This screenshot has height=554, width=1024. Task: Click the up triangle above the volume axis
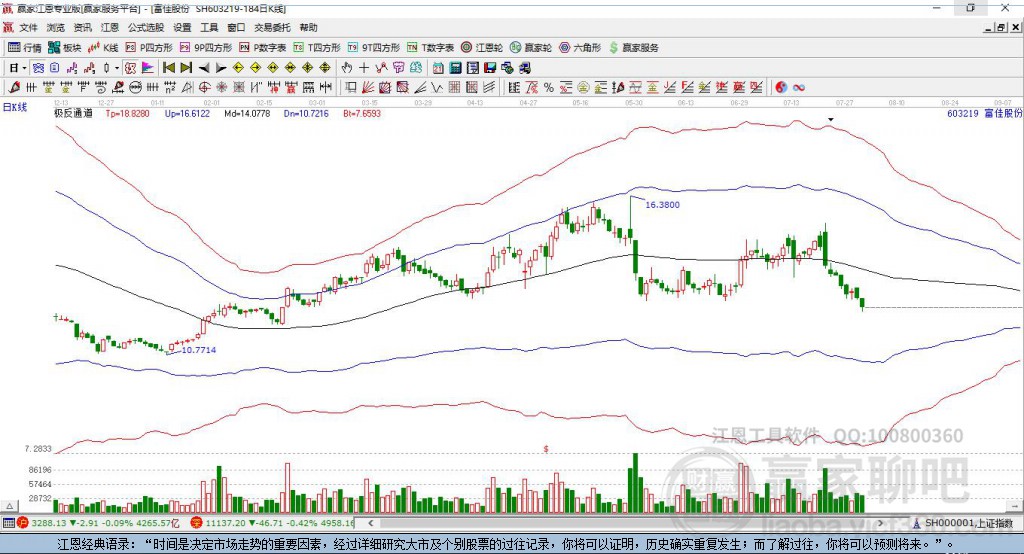[10, 506]
